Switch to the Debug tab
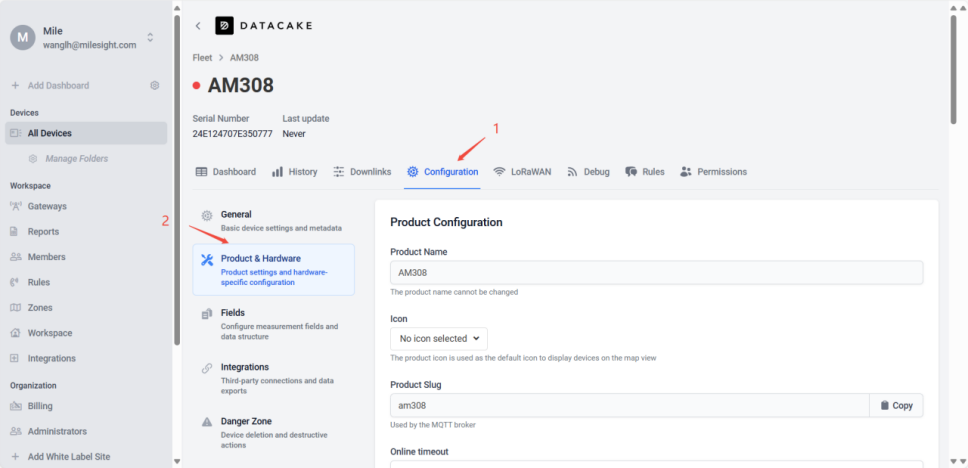Screen dimensions: 968x468 point(588,172)
